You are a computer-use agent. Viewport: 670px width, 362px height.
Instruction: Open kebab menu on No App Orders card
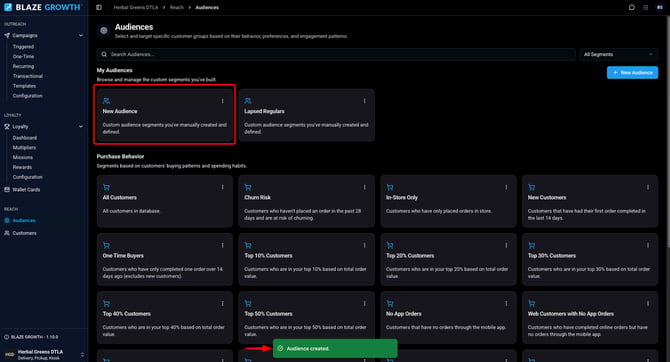(506, 303)
